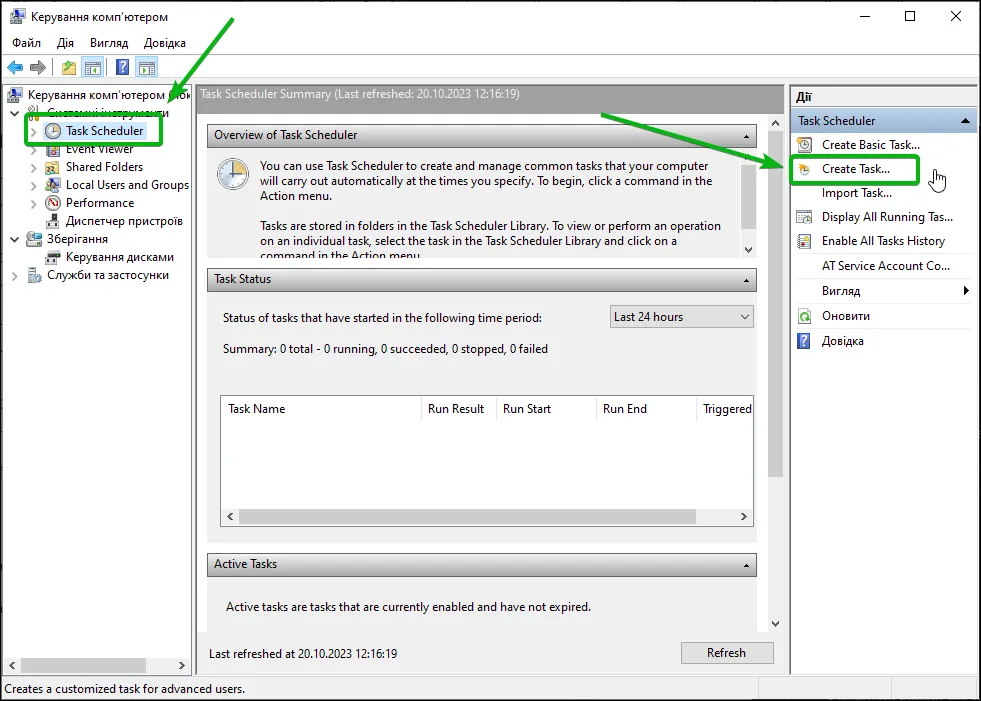
Task: Expand Служби та застосунки tree node
Action: click(x=14, y=276)
